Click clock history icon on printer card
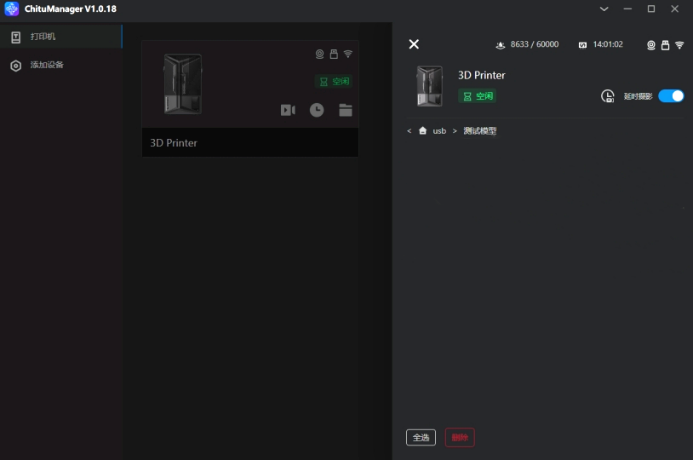 tap(316, 110)
